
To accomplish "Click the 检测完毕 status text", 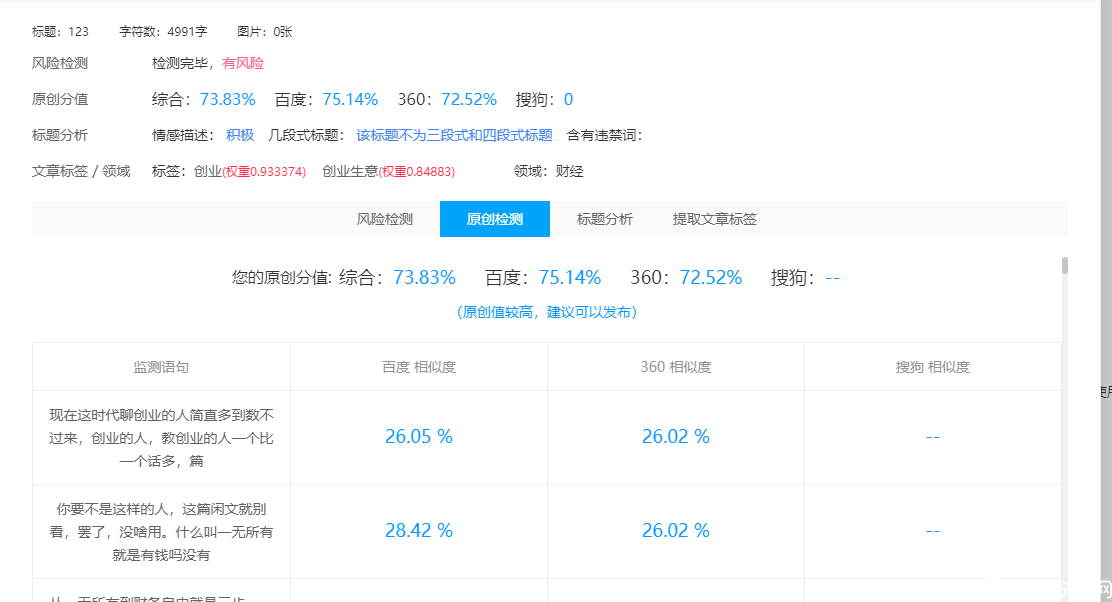I will (x=179, y=63).
